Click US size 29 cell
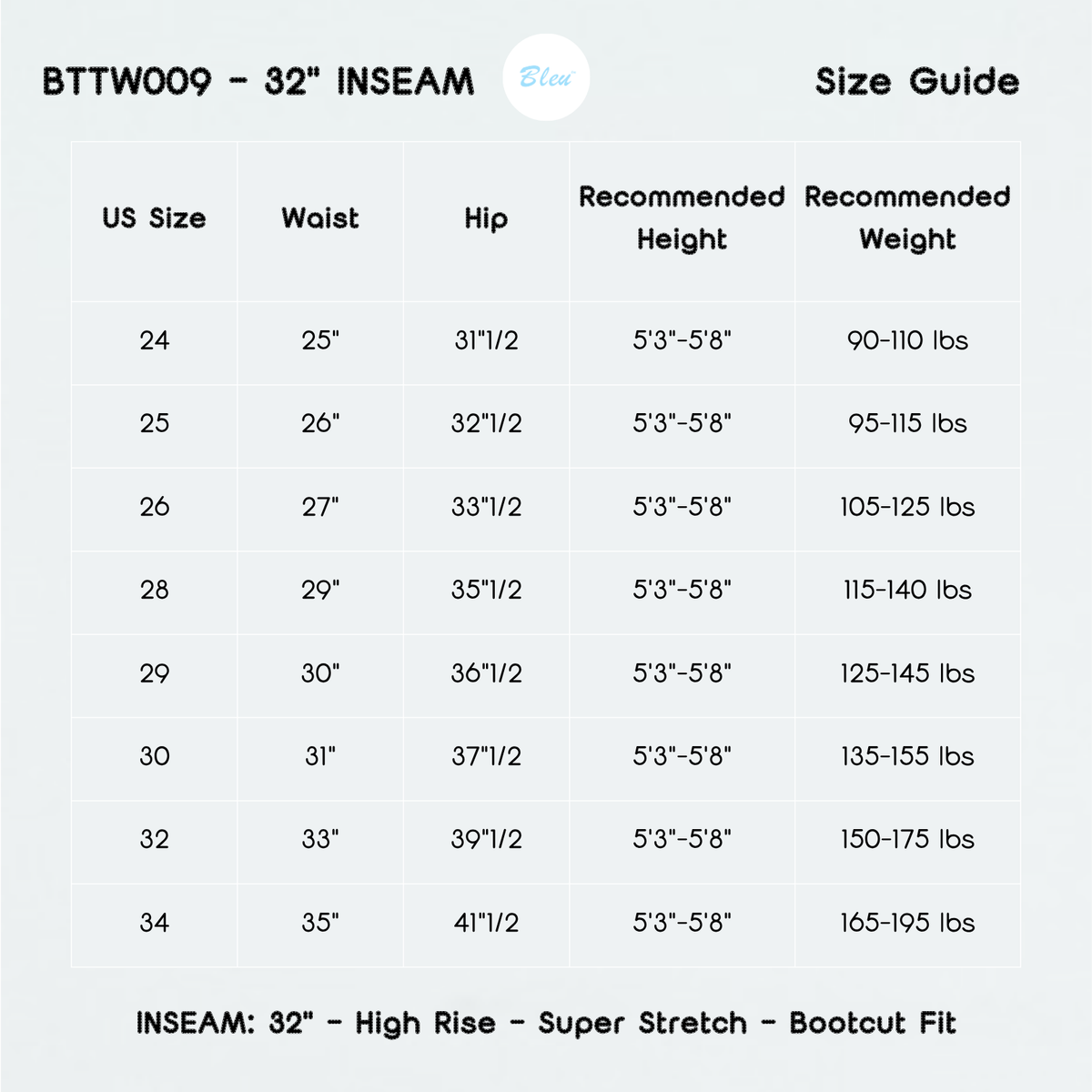 click(155, 673)
